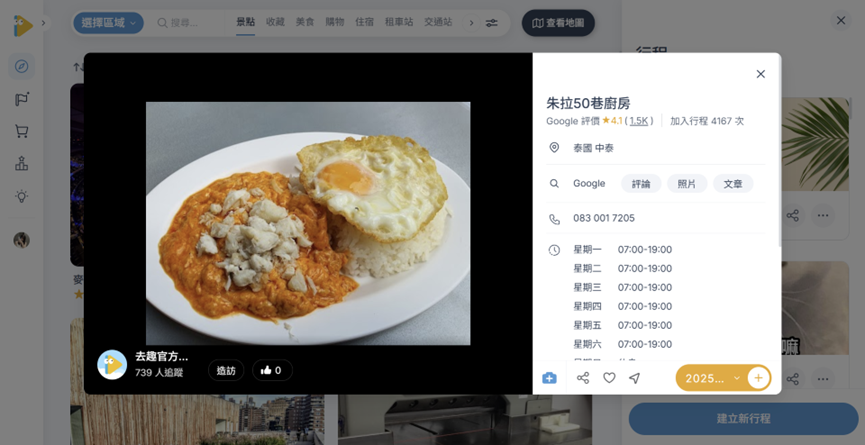Viewport: 865px width, 445px height.
Task: Close the restaurant detail dialog
Action: tap(761, 74)
